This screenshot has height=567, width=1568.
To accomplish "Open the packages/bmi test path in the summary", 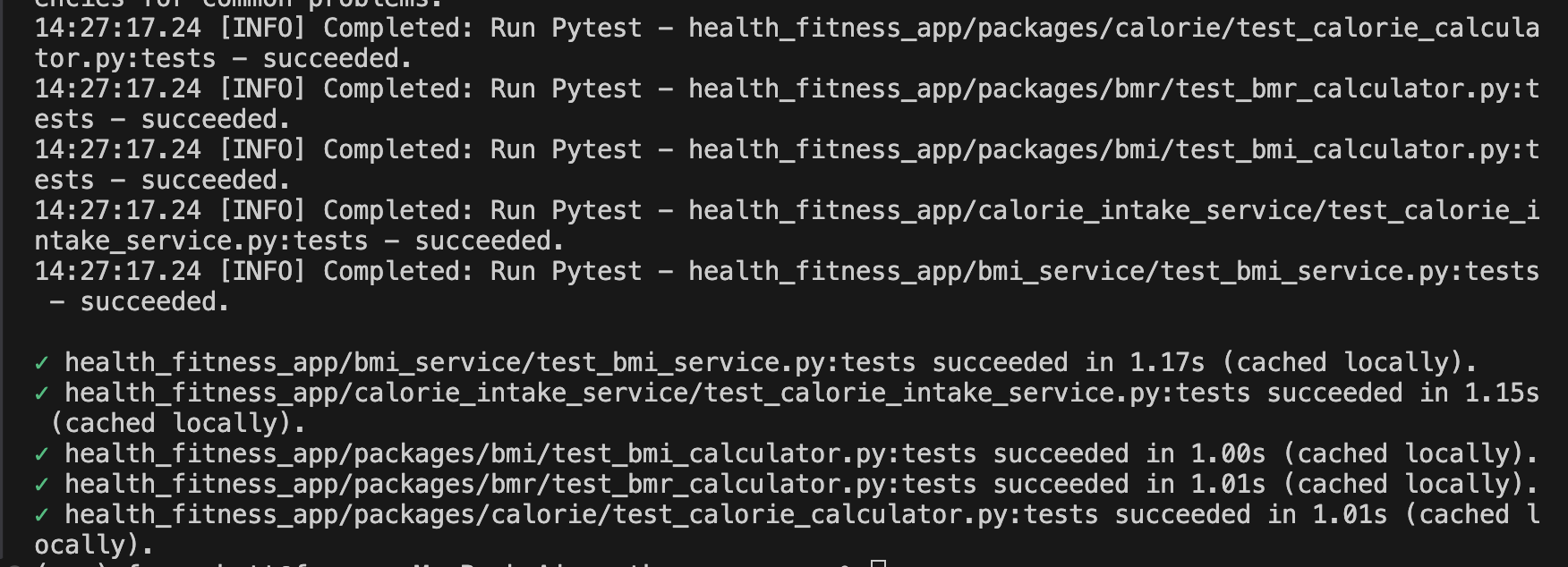I will (520, 454).
